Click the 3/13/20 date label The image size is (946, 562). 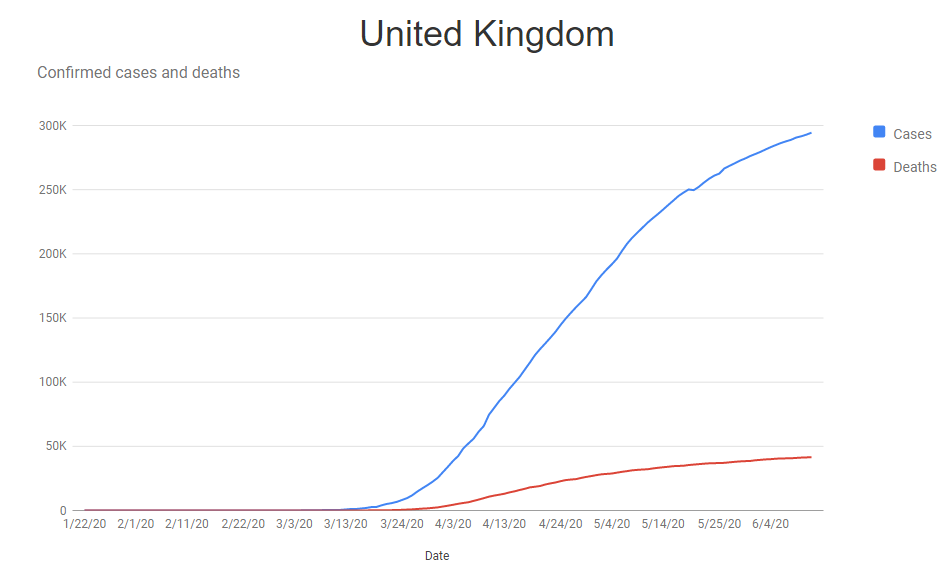346,523
